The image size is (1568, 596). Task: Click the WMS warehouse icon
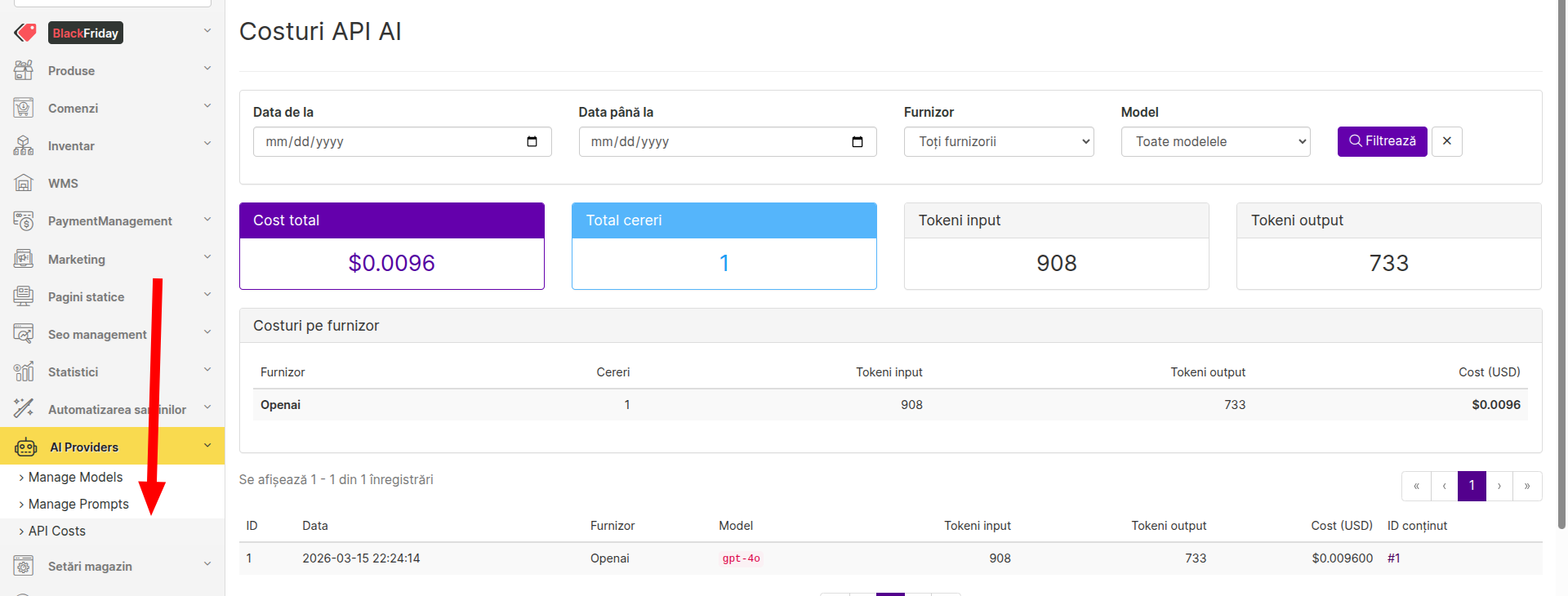tap(24, 183)
